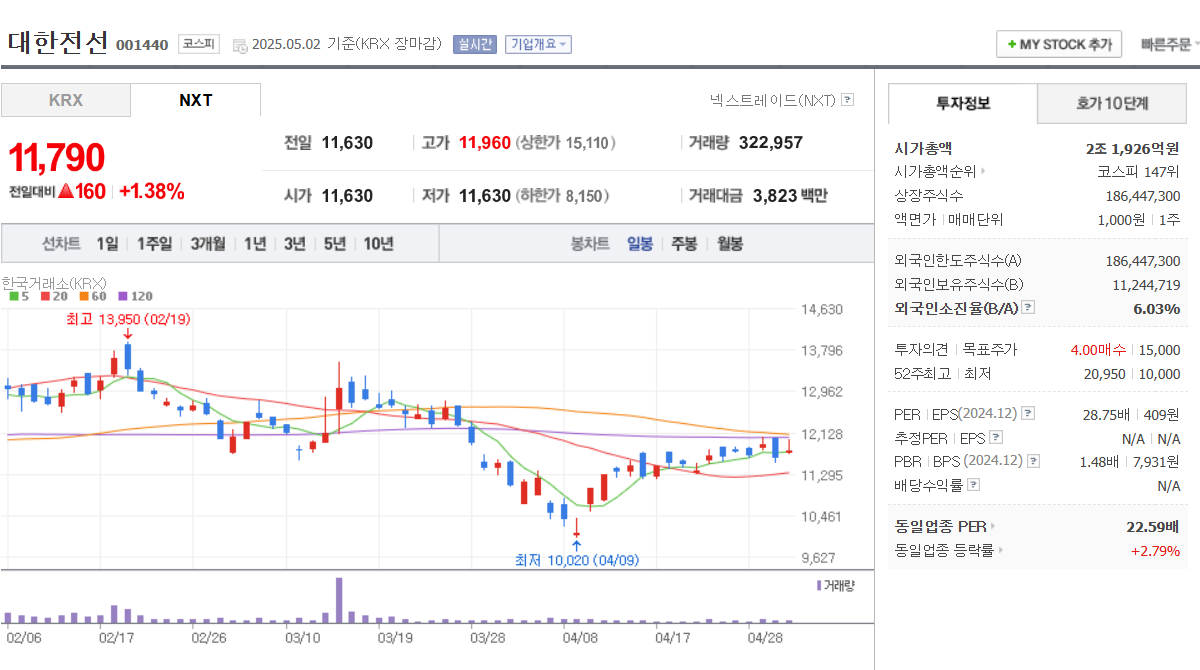The image size is (1200, 670).
Task: Click the EPS(2024.12) help icon
Action: [1027, 414]
